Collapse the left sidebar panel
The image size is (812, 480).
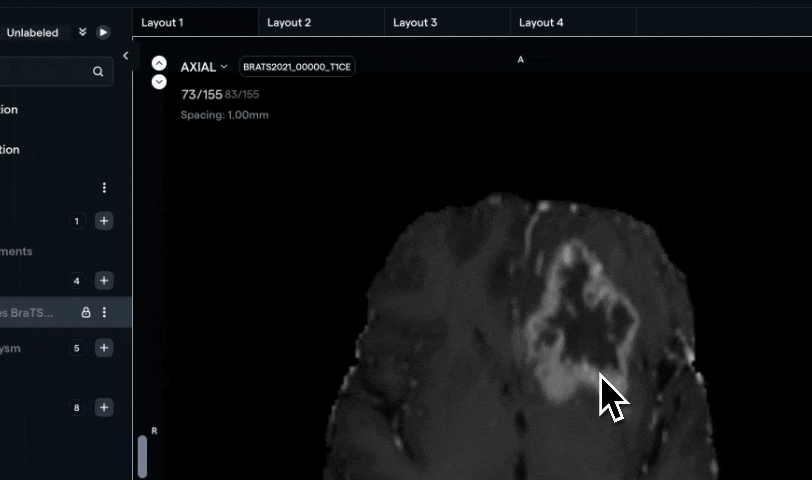tap(125, 55)
